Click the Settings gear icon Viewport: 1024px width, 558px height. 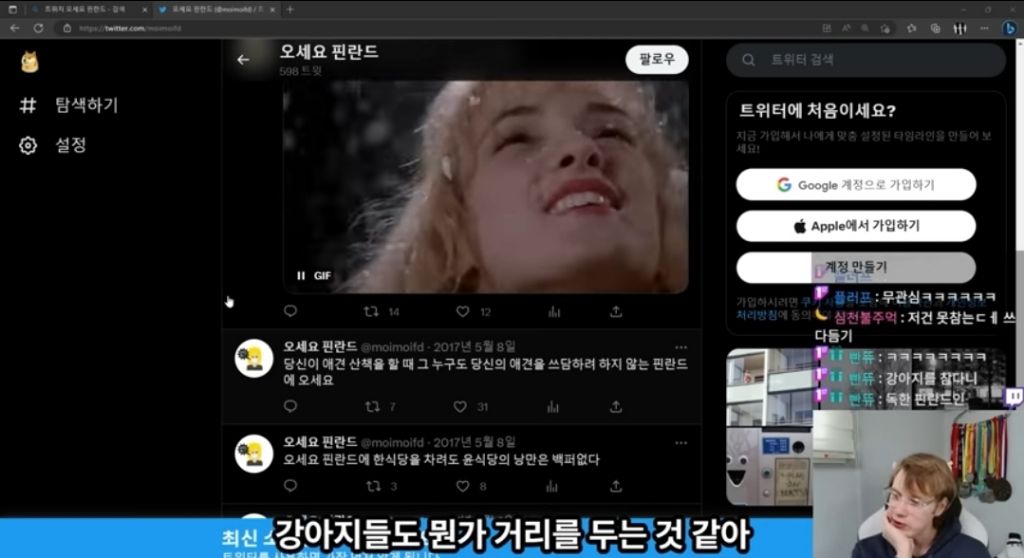pos(27,145)
